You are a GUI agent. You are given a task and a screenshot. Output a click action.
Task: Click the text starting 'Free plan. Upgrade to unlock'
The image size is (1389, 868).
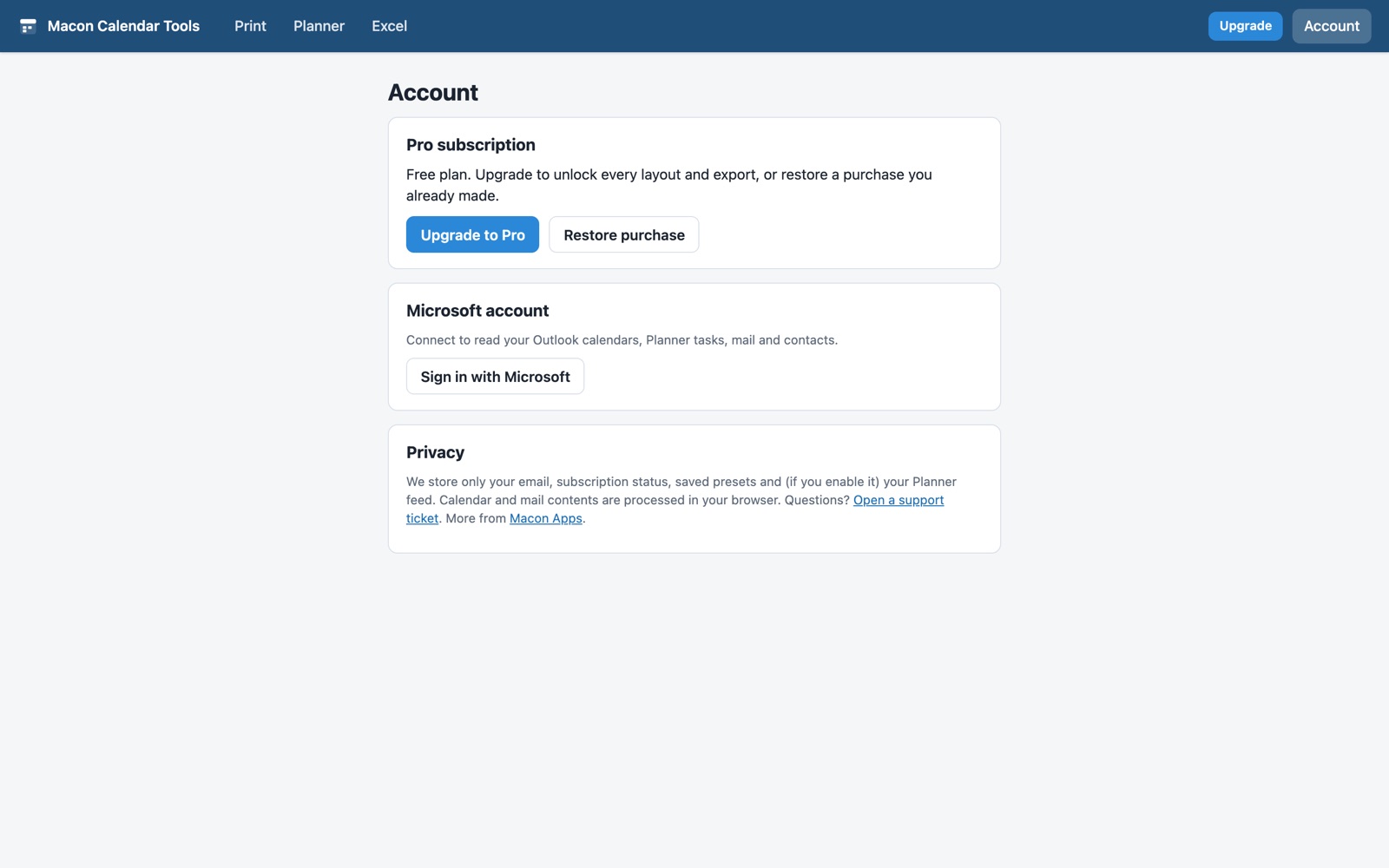click(669, 185)
